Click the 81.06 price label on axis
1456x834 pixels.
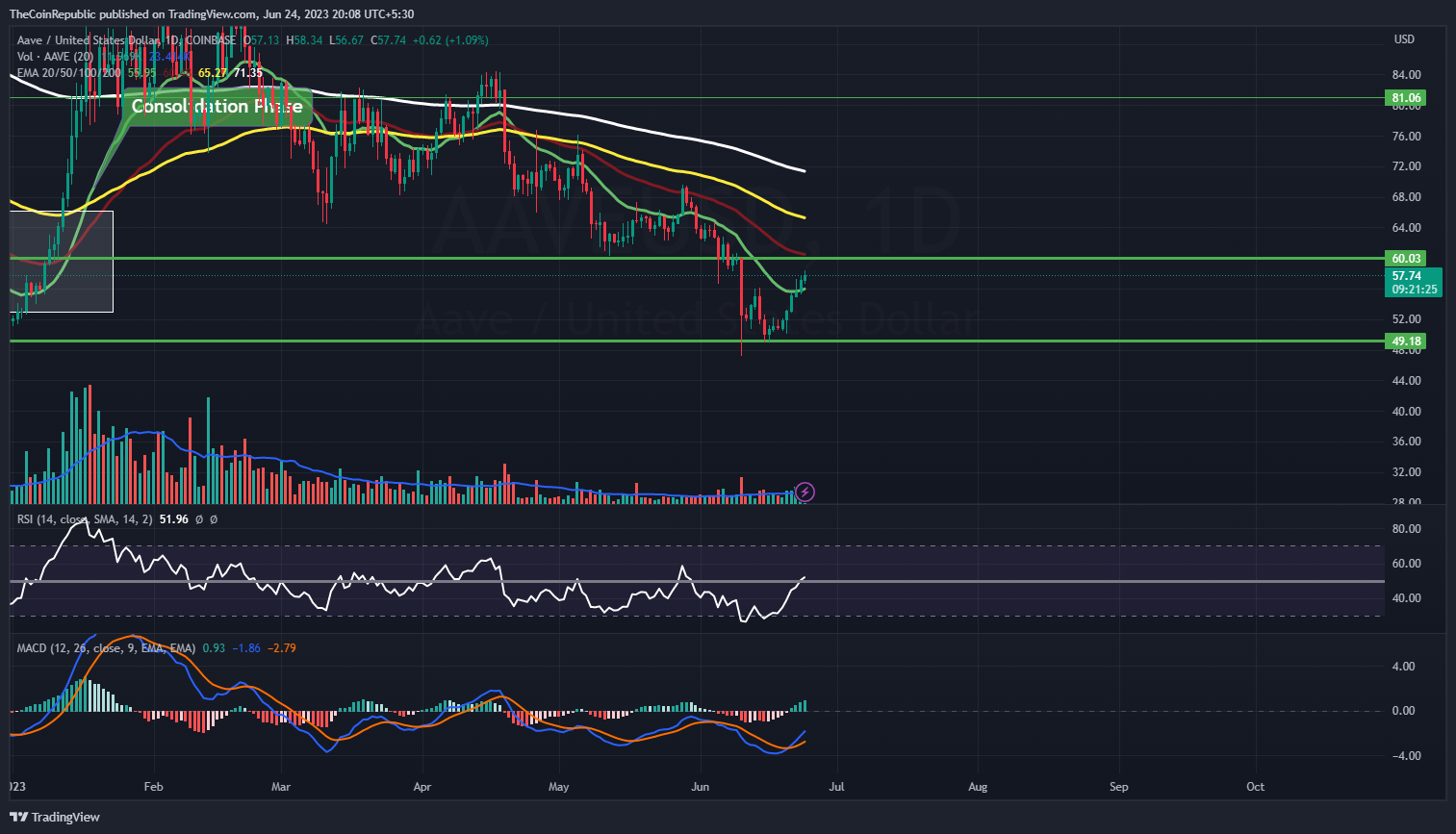pyautogui.click(x=1406, y=98)
